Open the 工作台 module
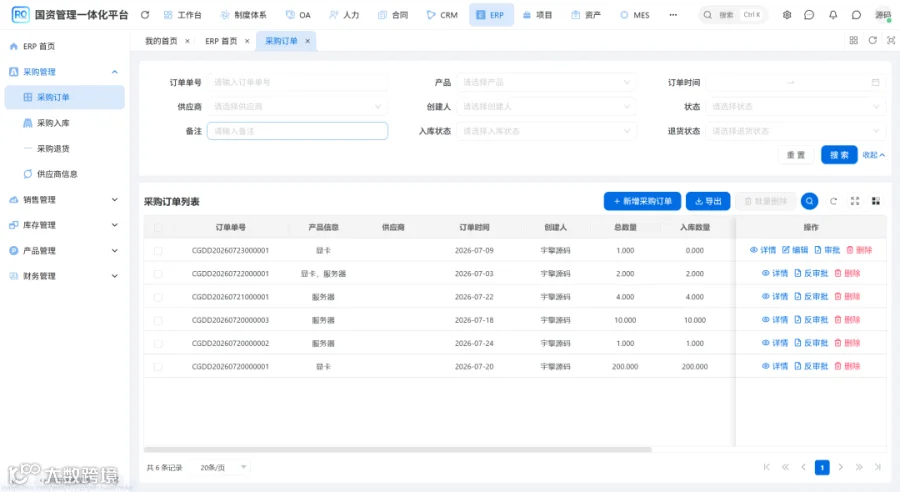 coord(183,15)
